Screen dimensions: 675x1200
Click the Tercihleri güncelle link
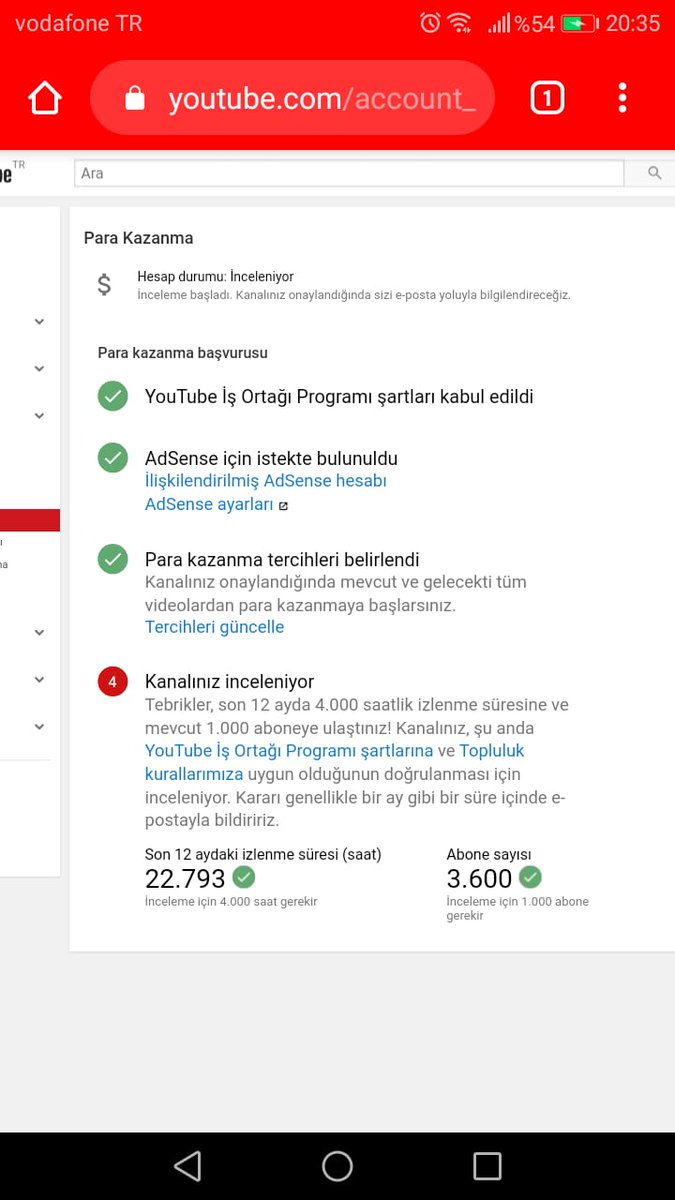(x=215, y=627)
